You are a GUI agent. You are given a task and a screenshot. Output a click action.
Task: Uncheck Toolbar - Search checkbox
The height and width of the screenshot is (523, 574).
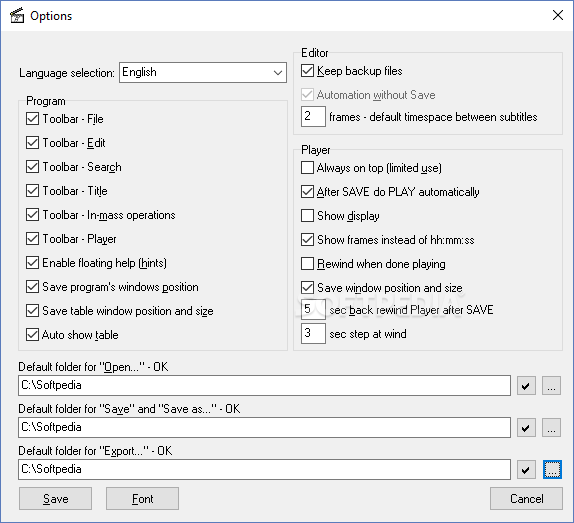coord(32,167)
